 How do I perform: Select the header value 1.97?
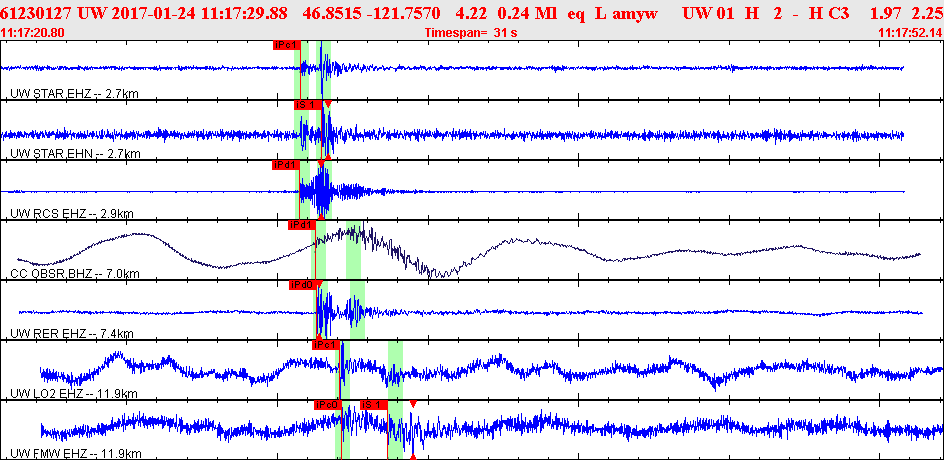tap(886, 13)
